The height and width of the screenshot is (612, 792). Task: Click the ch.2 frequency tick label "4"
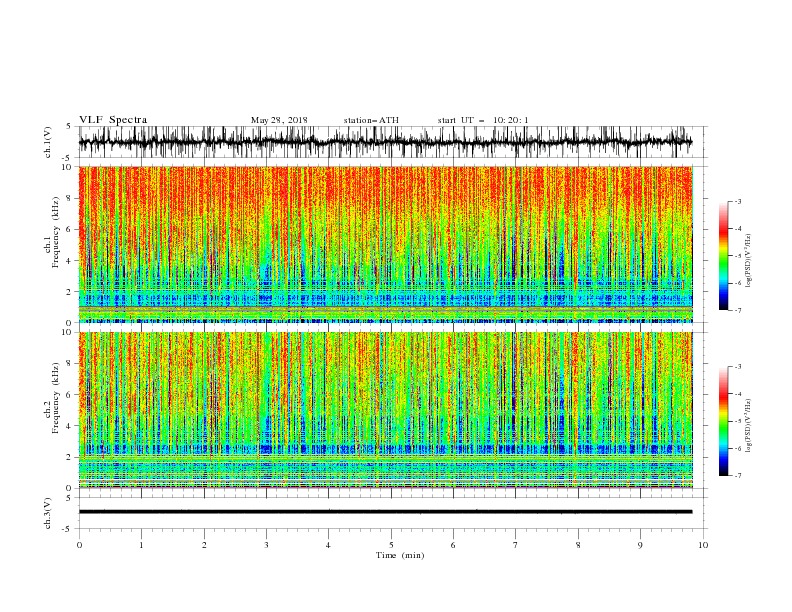pos(70,426)
